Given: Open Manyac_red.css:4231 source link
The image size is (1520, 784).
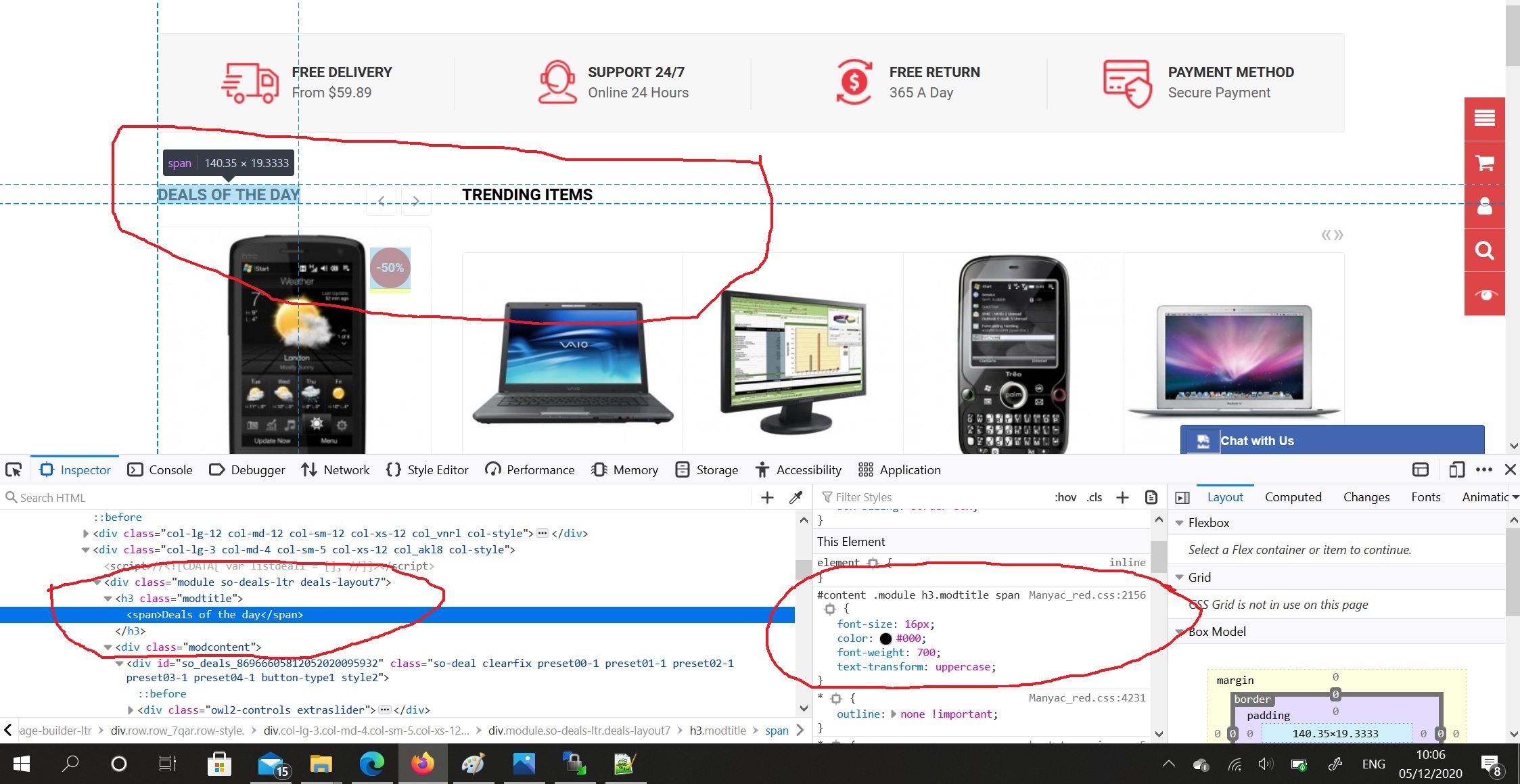Looking at the screenshot, I should (1087, 698).
